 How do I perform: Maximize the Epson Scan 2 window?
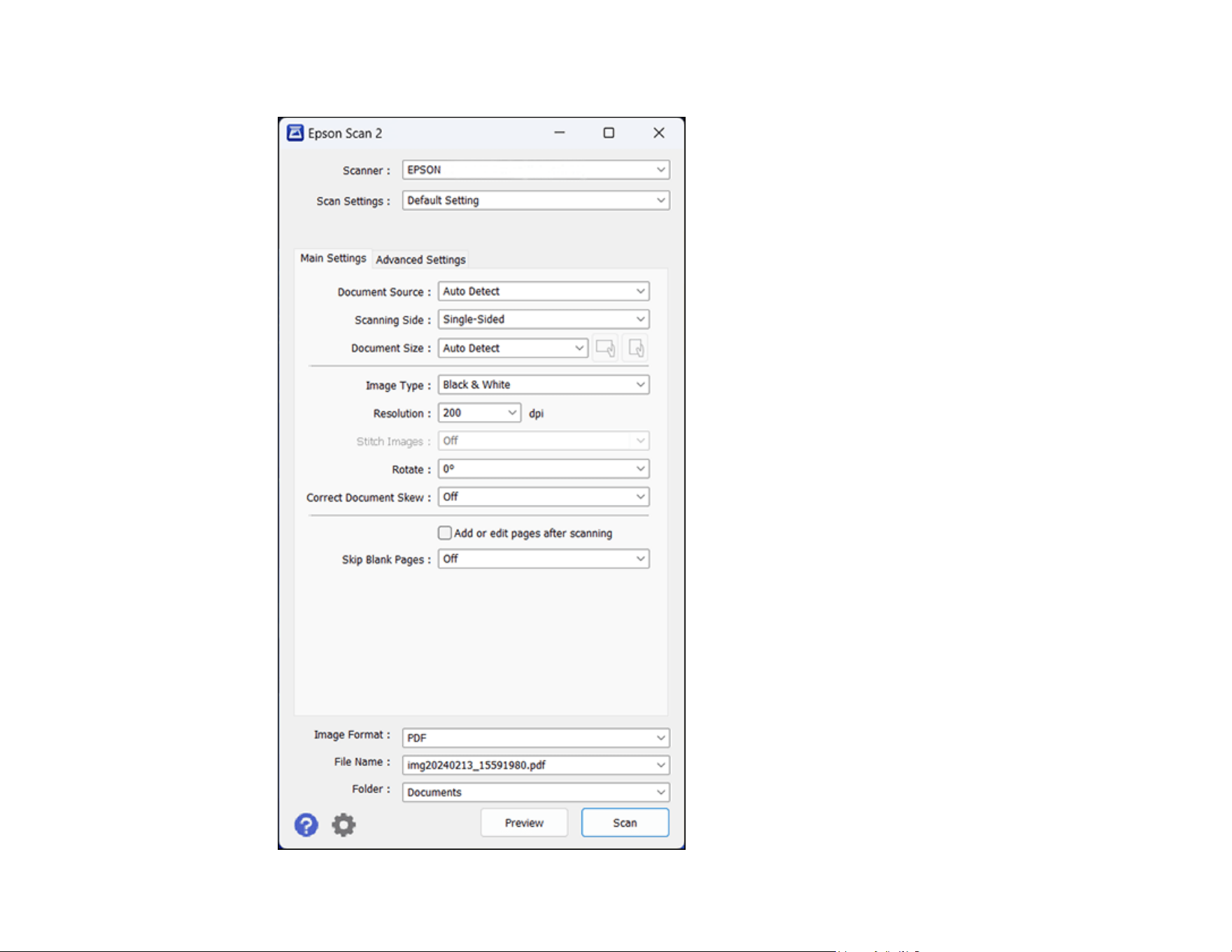[x=609, y=133]
